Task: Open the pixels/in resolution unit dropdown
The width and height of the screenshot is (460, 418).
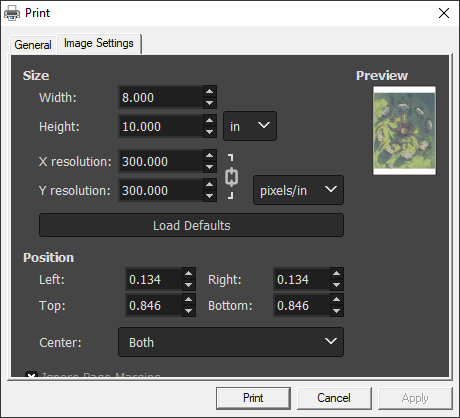Action: coord(298,190)
